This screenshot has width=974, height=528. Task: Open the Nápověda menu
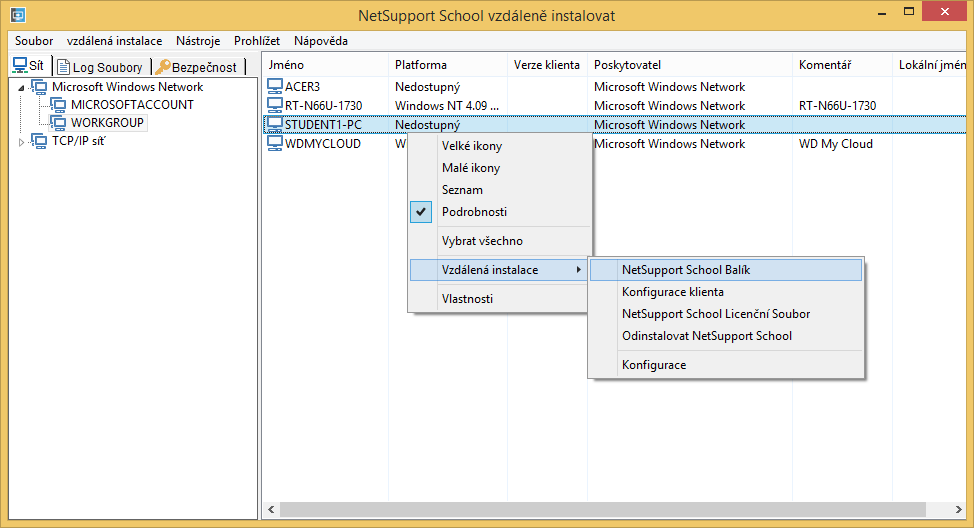pos(321,41)
